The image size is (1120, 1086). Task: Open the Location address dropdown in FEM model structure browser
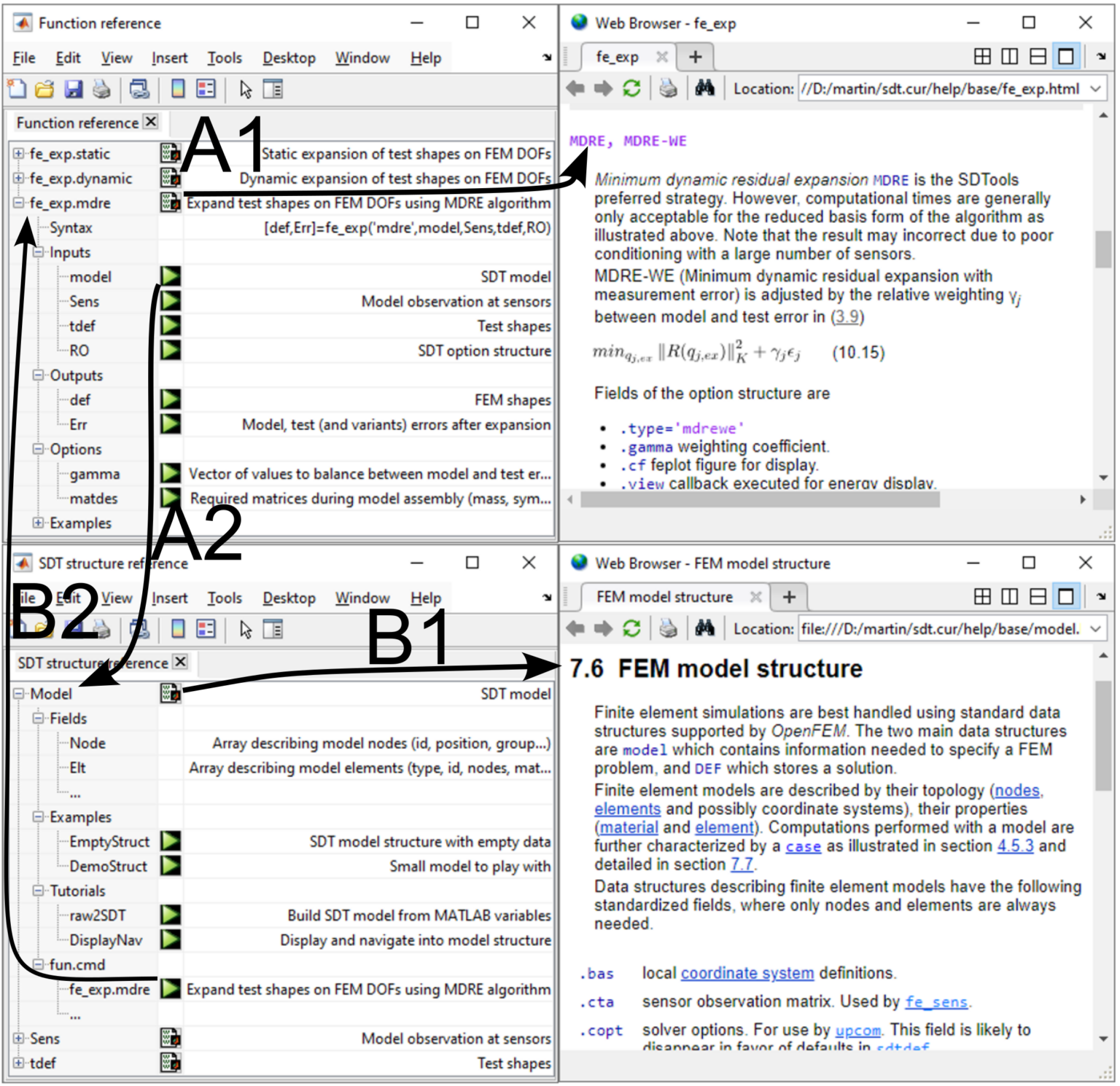coord(1095,628)
